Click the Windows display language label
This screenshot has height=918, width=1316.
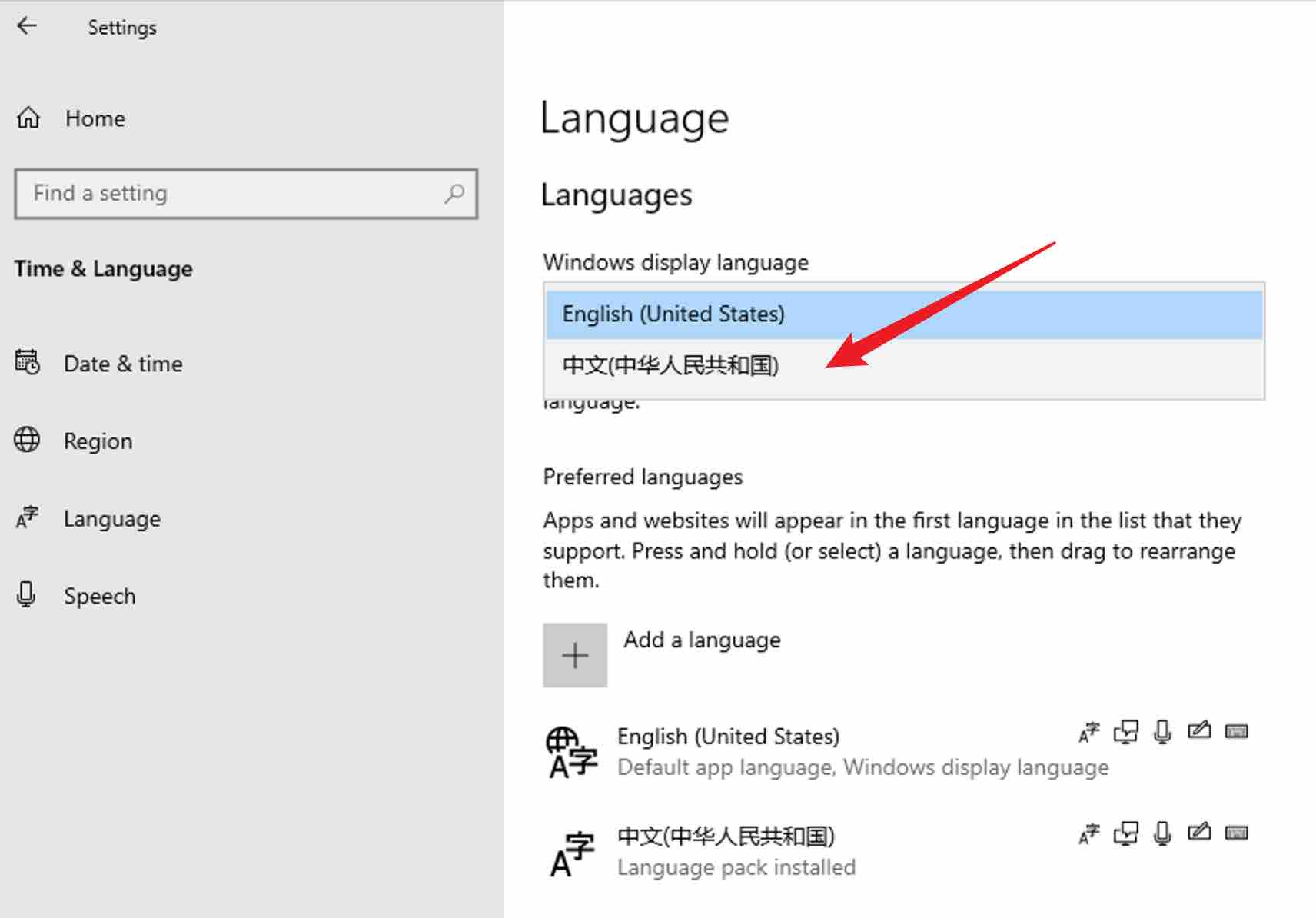point(676,263)
